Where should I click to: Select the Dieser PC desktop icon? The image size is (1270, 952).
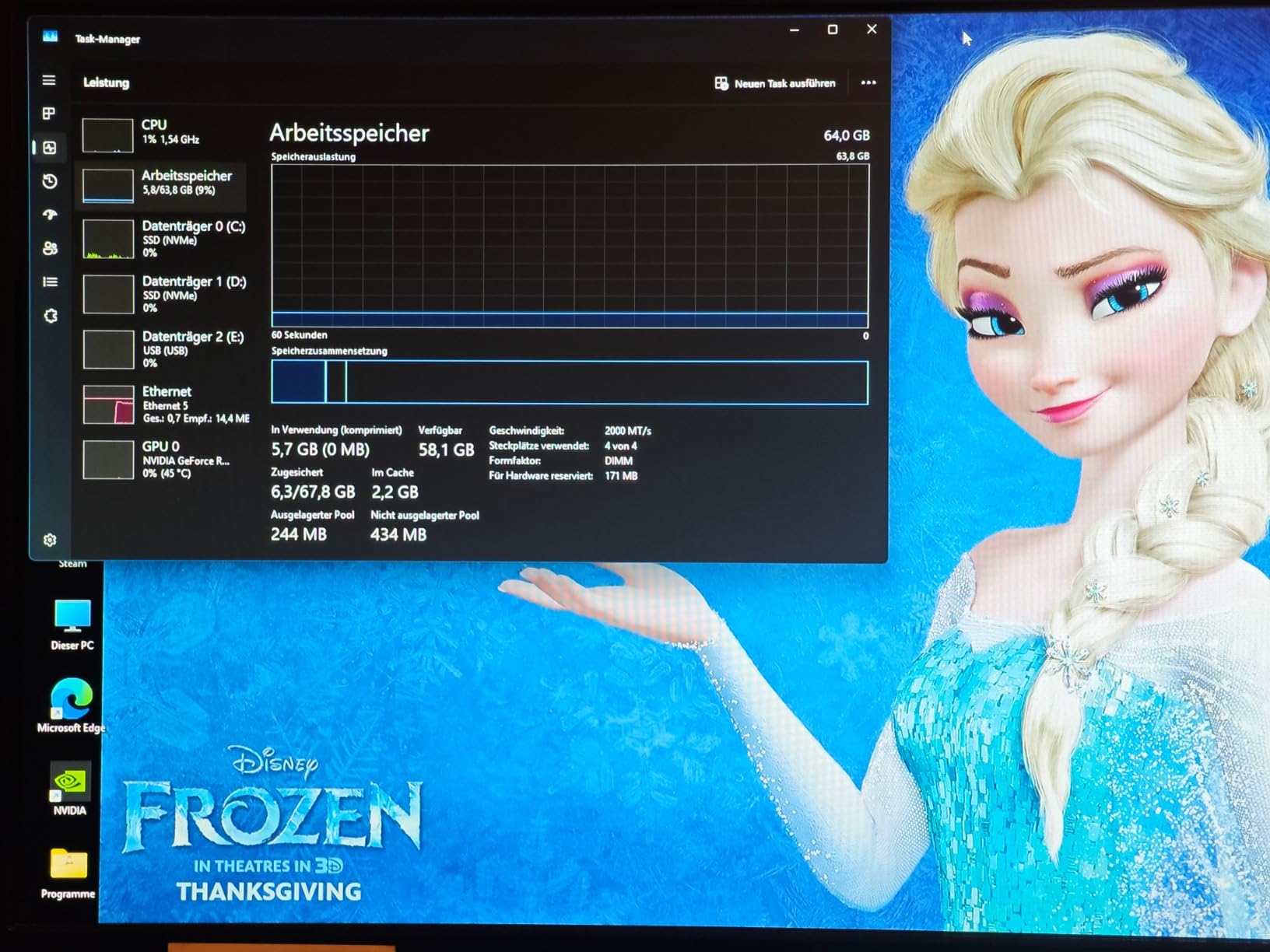pyautogui.click(x=72, y=625)
